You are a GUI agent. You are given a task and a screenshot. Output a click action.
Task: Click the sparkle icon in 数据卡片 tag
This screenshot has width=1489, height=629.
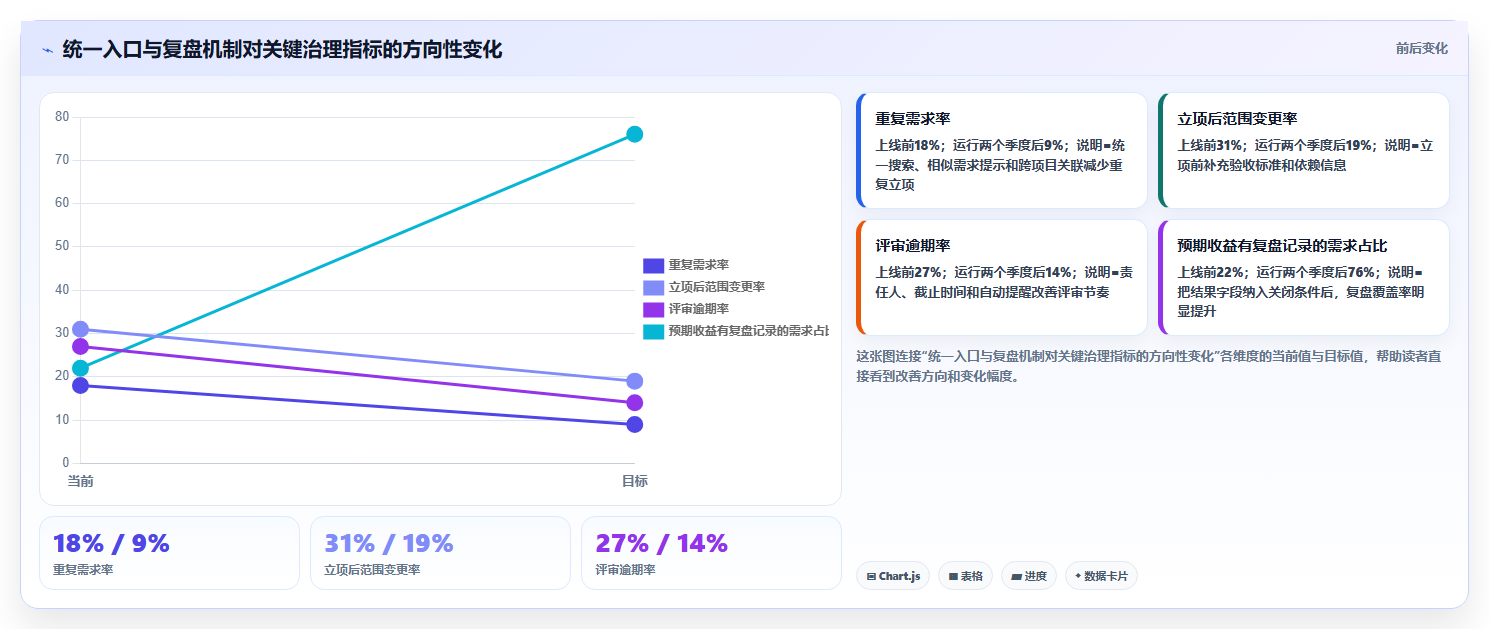1078,576
